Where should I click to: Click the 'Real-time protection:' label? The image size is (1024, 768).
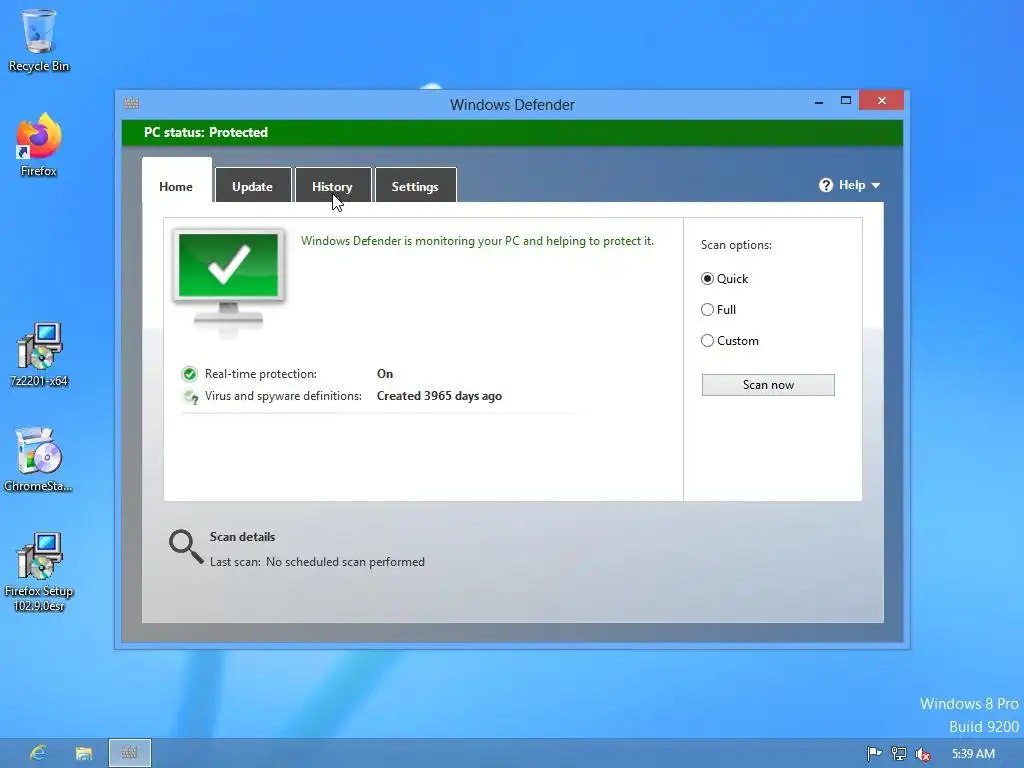261,374
